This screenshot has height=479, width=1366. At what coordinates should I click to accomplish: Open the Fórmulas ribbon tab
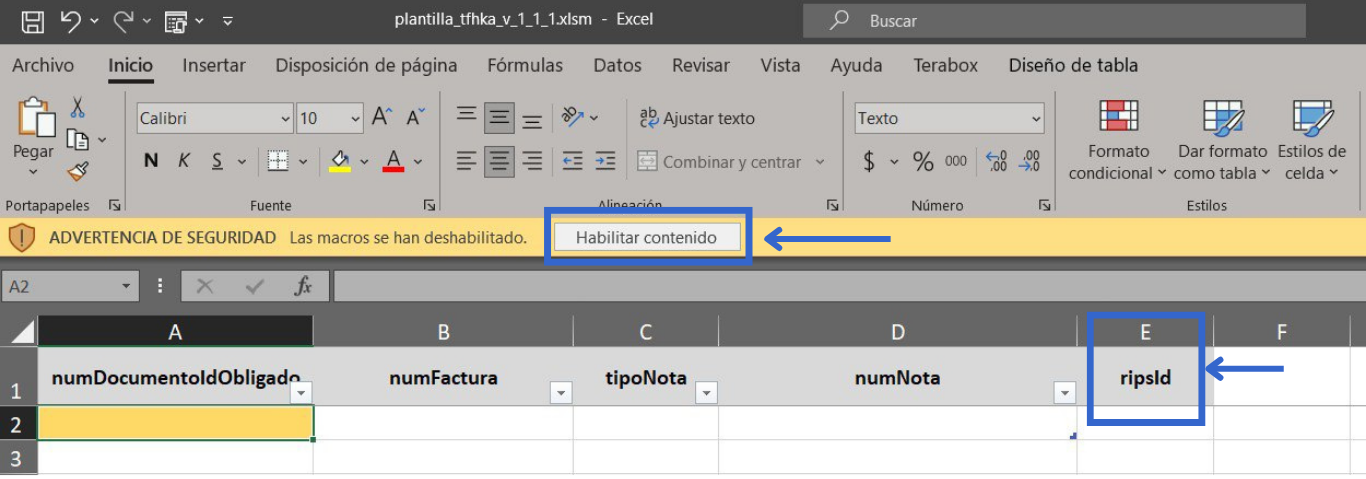pos(525,65)
